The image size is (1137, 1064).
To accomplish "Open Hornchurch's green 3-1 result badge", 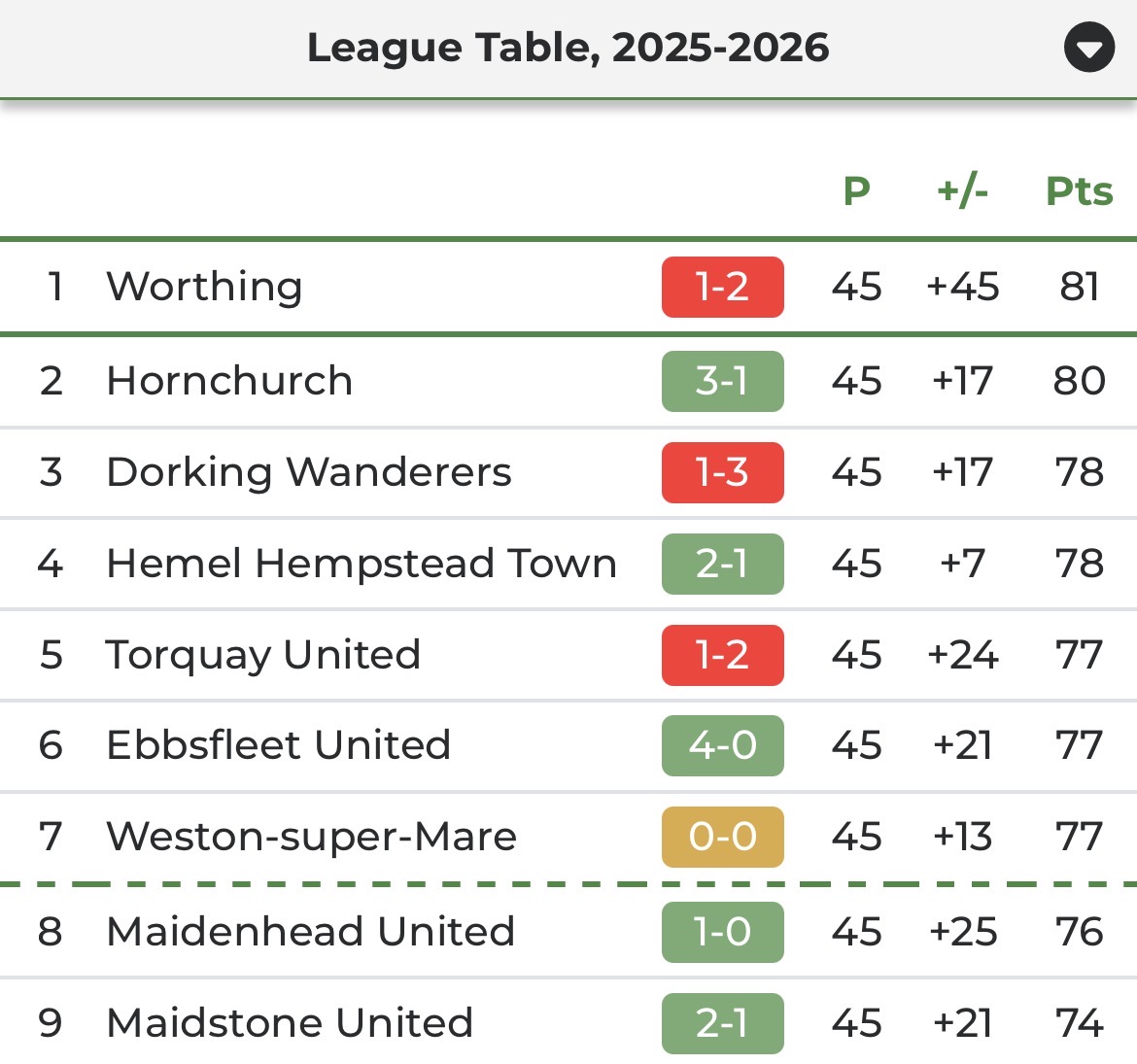I will coord(722,381).
